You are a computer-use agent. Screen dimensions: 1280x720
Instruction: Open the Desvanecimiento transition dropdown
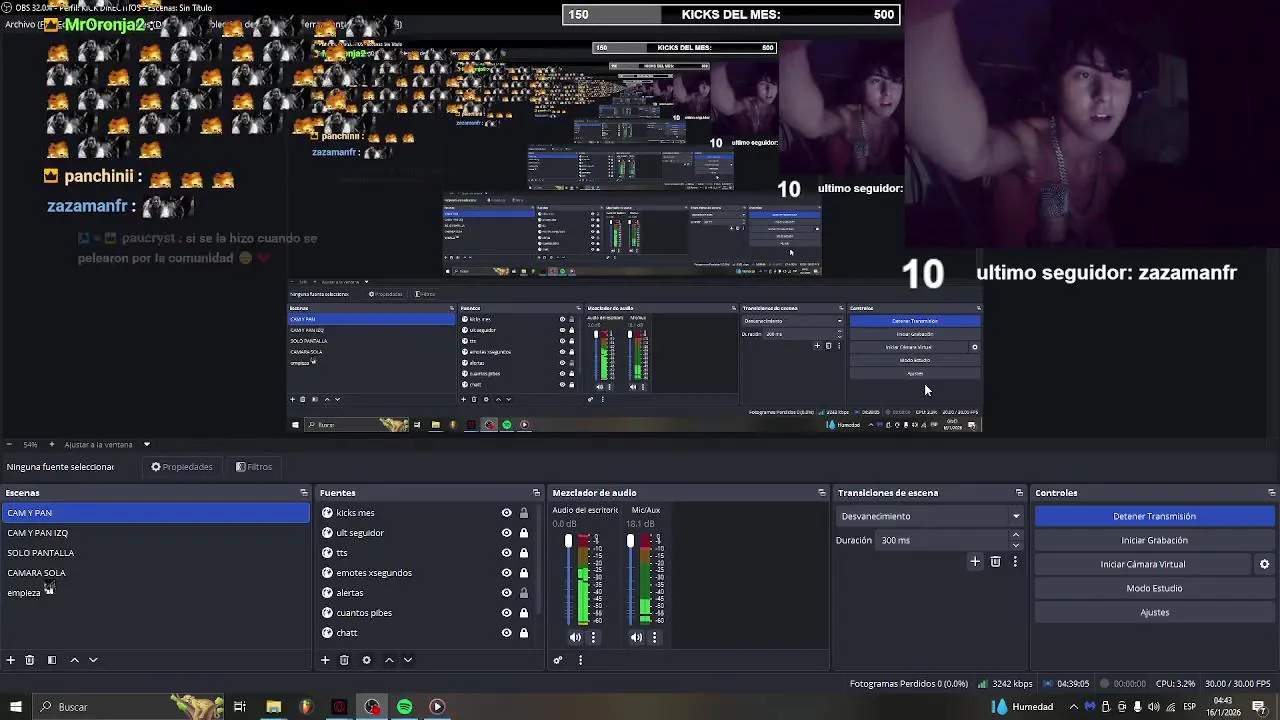(930, 516)
